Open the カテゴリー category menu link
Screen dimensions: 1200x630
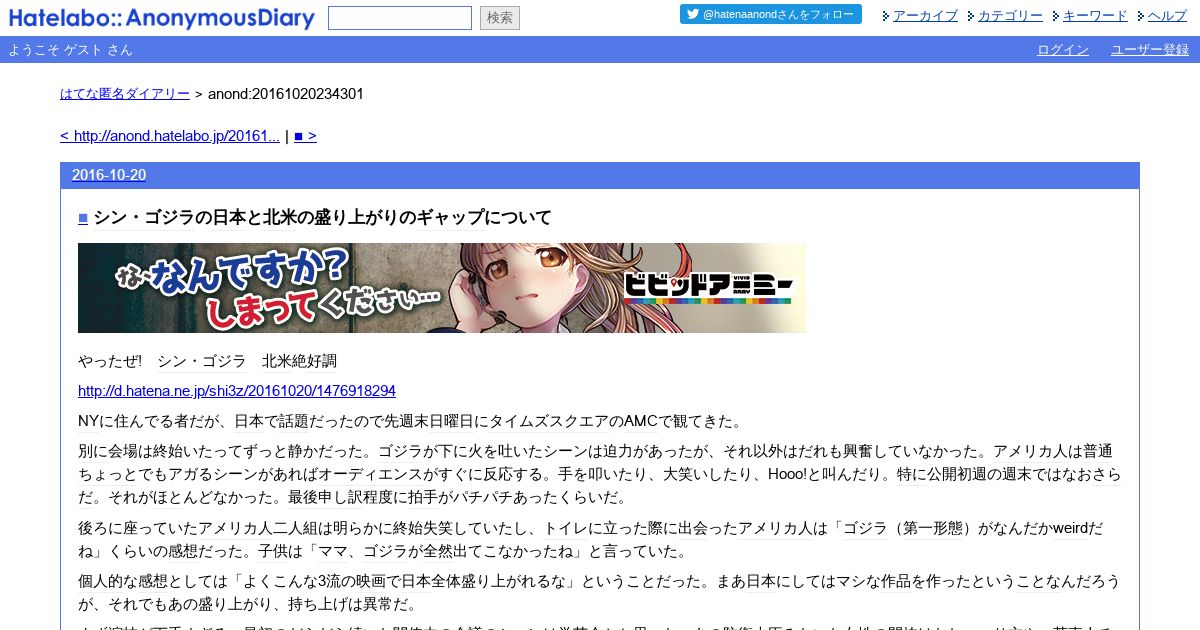point(1010,16)
